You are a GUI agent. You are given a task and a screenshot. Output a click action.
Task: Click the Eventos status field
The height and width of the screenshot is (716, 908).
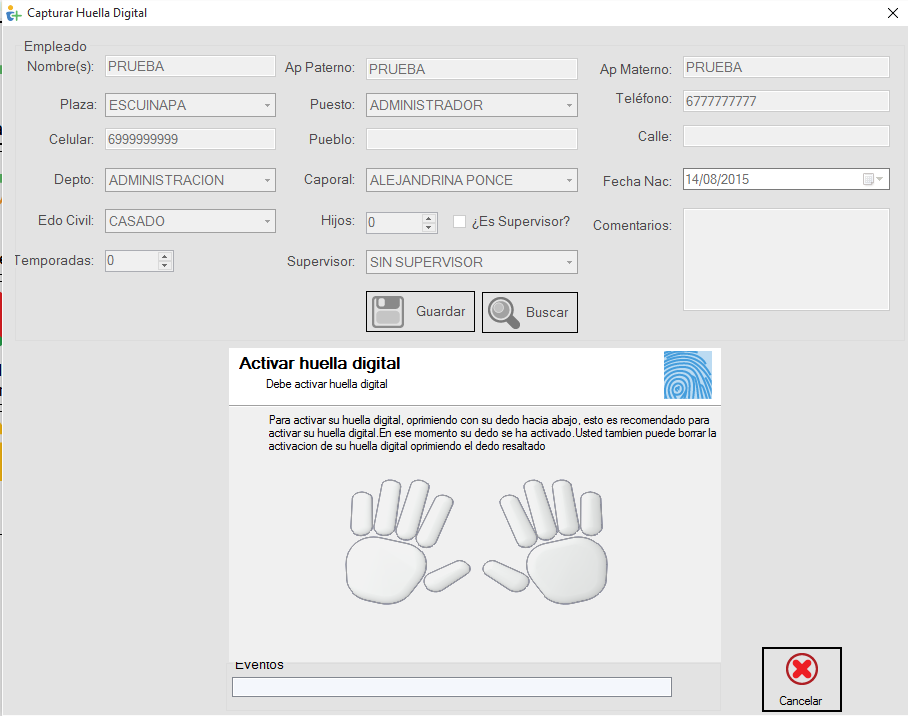click(451, 687)
